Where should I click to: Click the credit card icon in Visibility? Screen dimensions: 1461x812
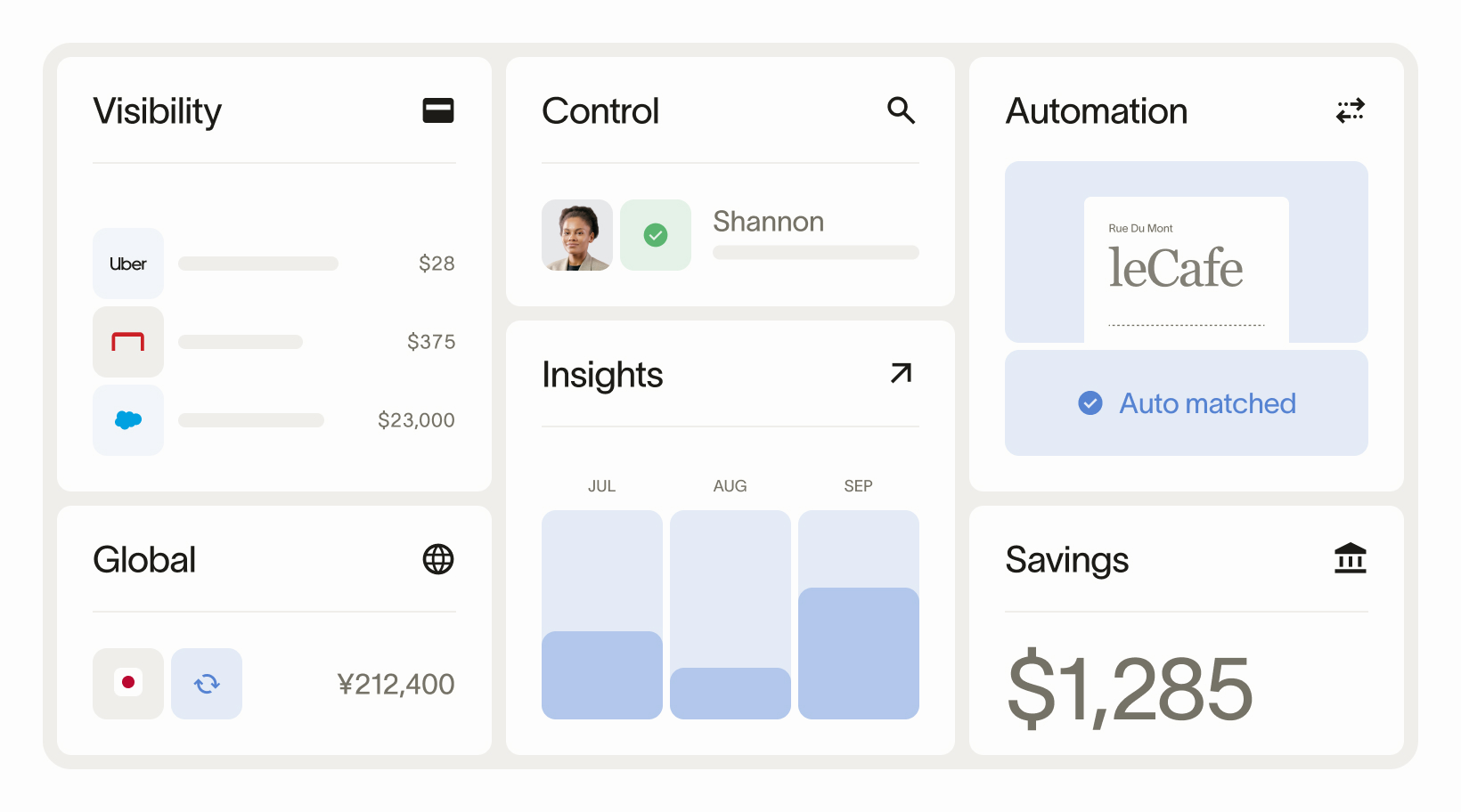[x=438, y=110]
